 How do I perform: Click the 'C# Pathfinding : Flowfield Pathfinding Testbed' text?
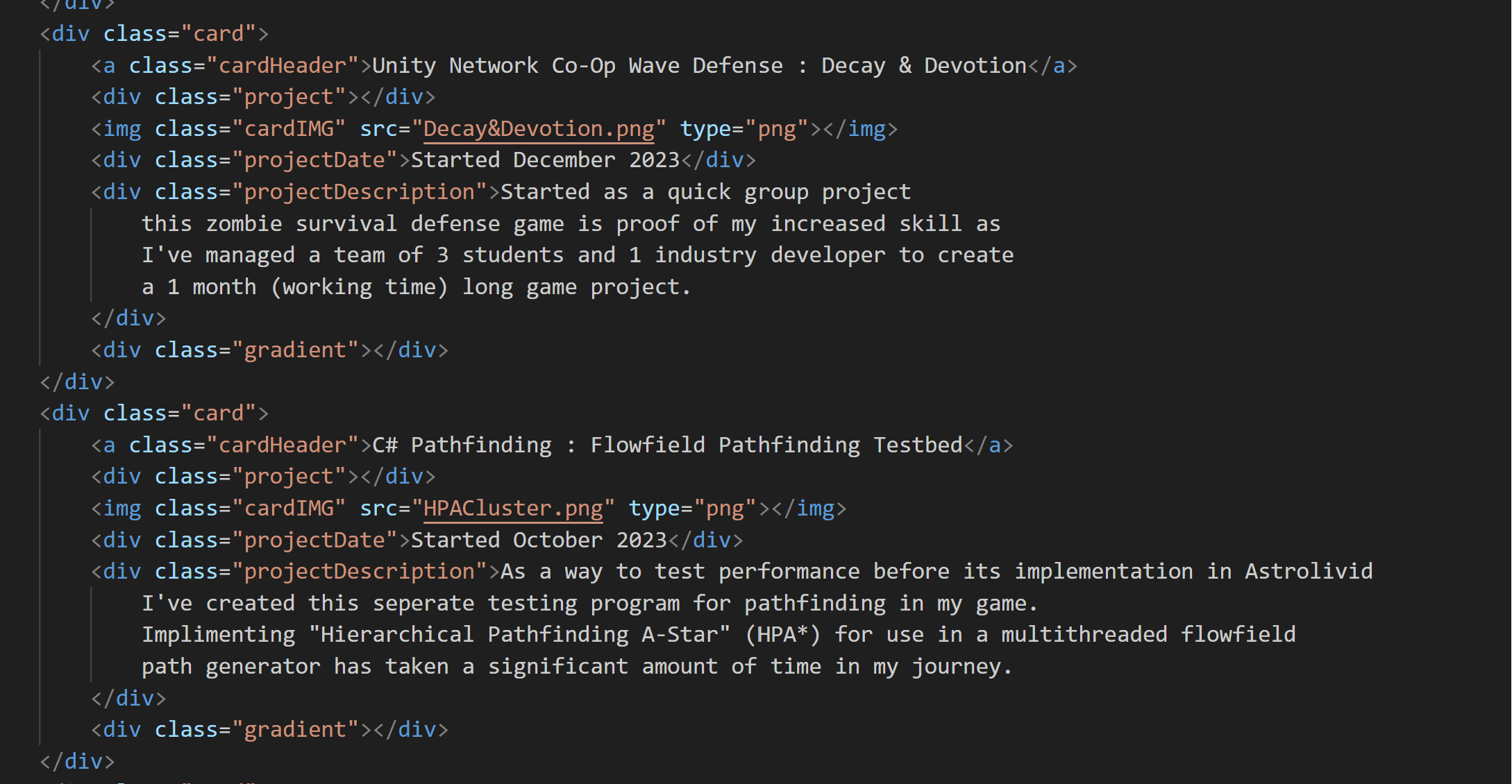coord(666,445)
